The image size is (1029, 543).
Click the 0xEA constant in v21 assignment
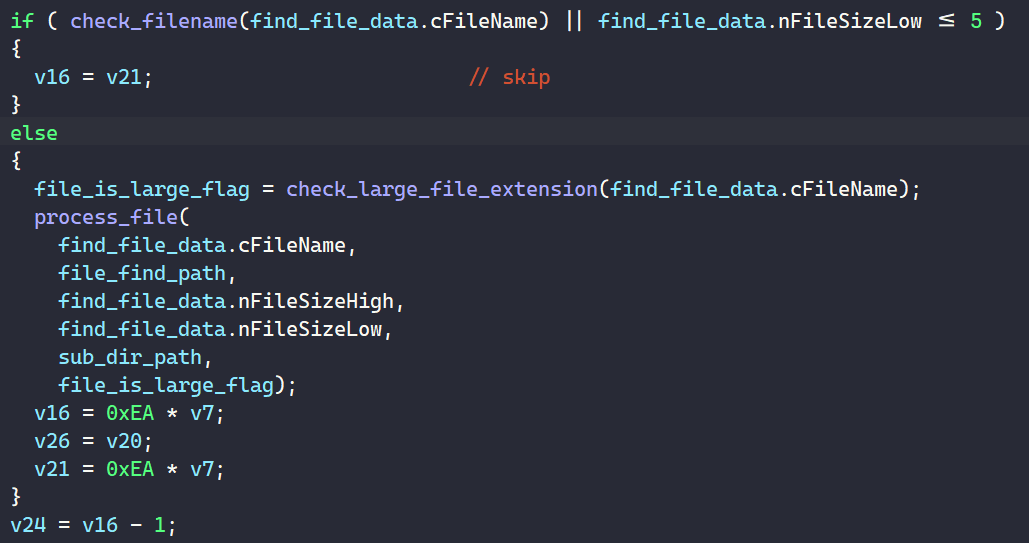click(x=130, y=469)
